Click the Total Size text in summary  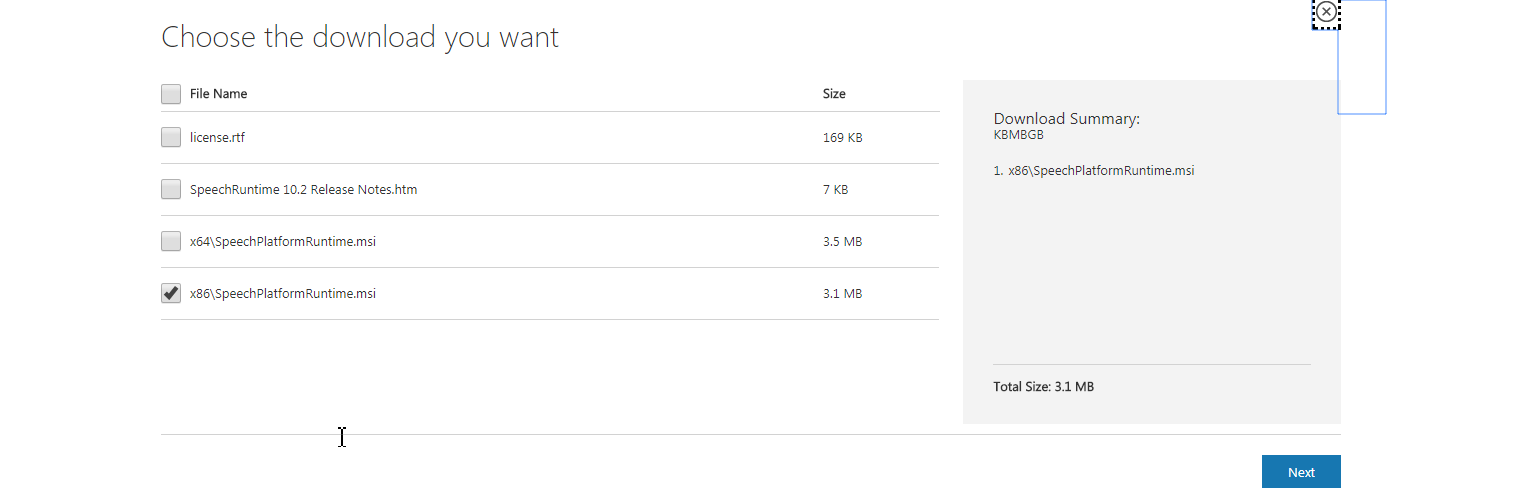click(1043, 387)
